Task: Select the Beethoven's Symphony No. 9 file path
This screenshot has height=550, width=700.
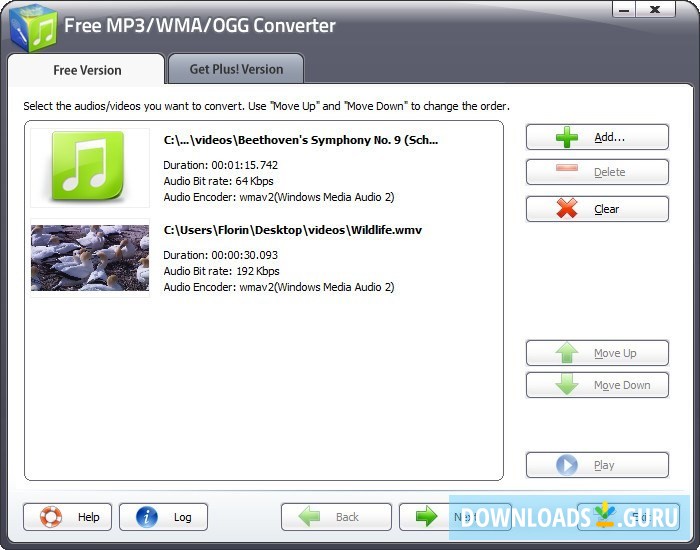Action: 301,140
